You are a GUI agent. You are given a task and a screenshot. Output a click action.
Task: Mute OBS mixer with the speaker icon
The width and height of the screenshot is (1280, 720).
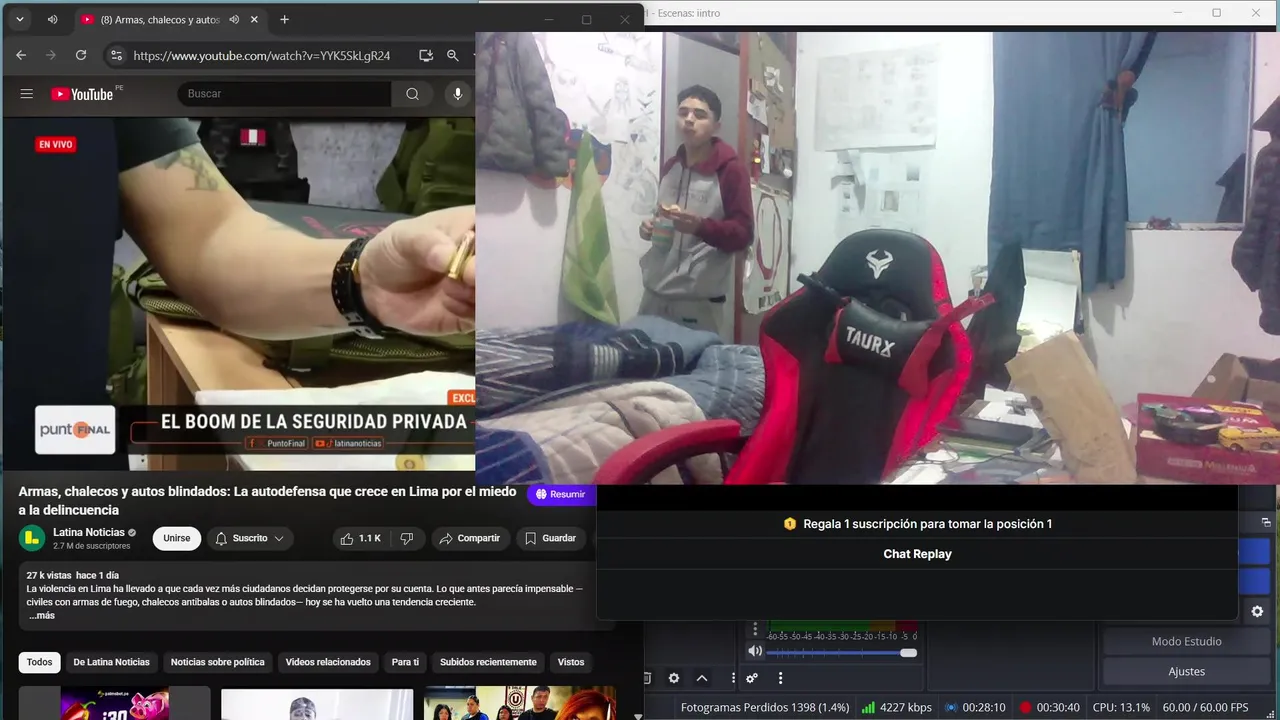(x=755, y=652)
